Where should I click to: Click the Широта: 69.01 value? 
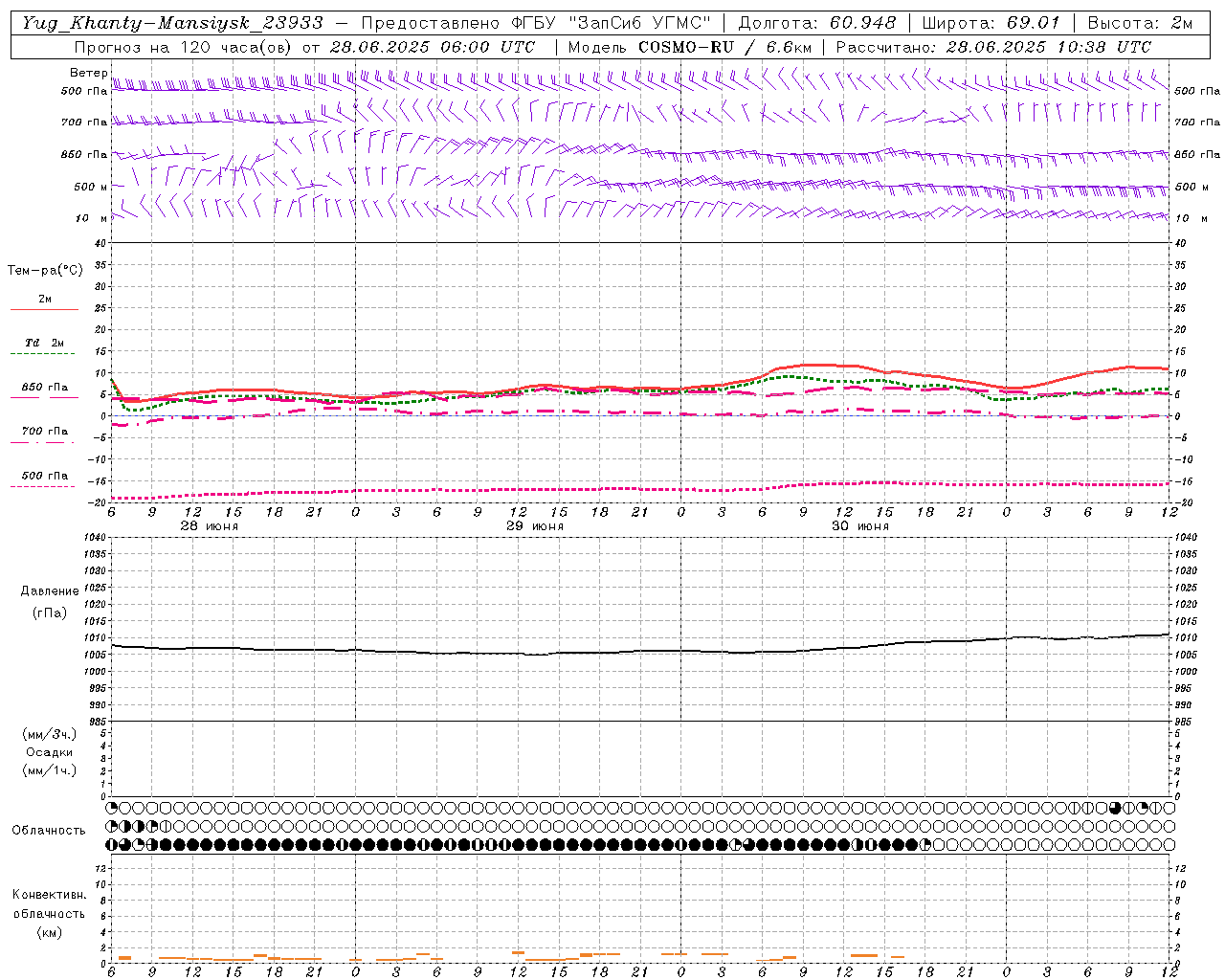[x=991, y=23]
